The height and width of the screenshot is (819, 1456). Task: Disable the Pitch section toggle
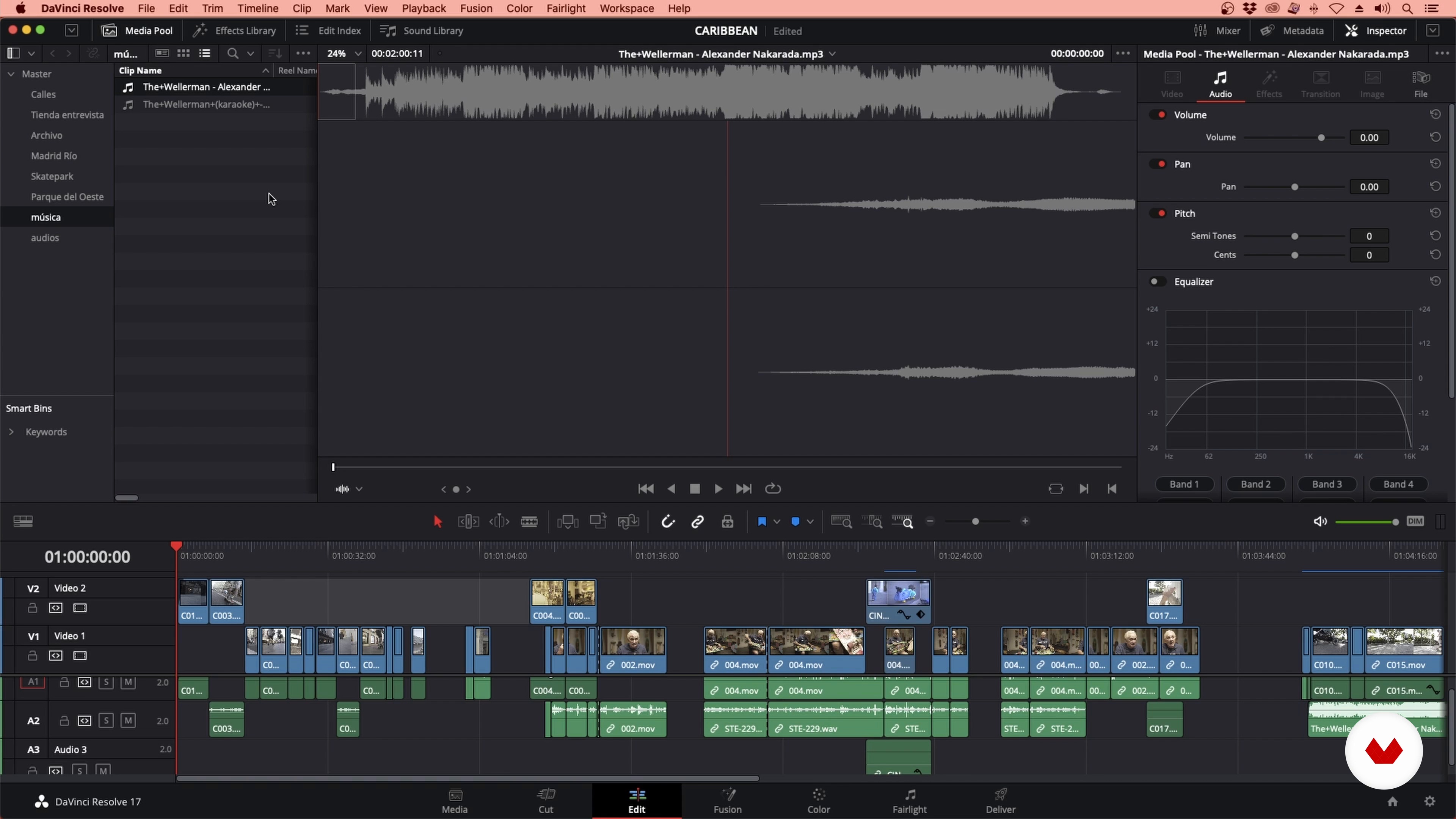click(x=1158, y=213)
